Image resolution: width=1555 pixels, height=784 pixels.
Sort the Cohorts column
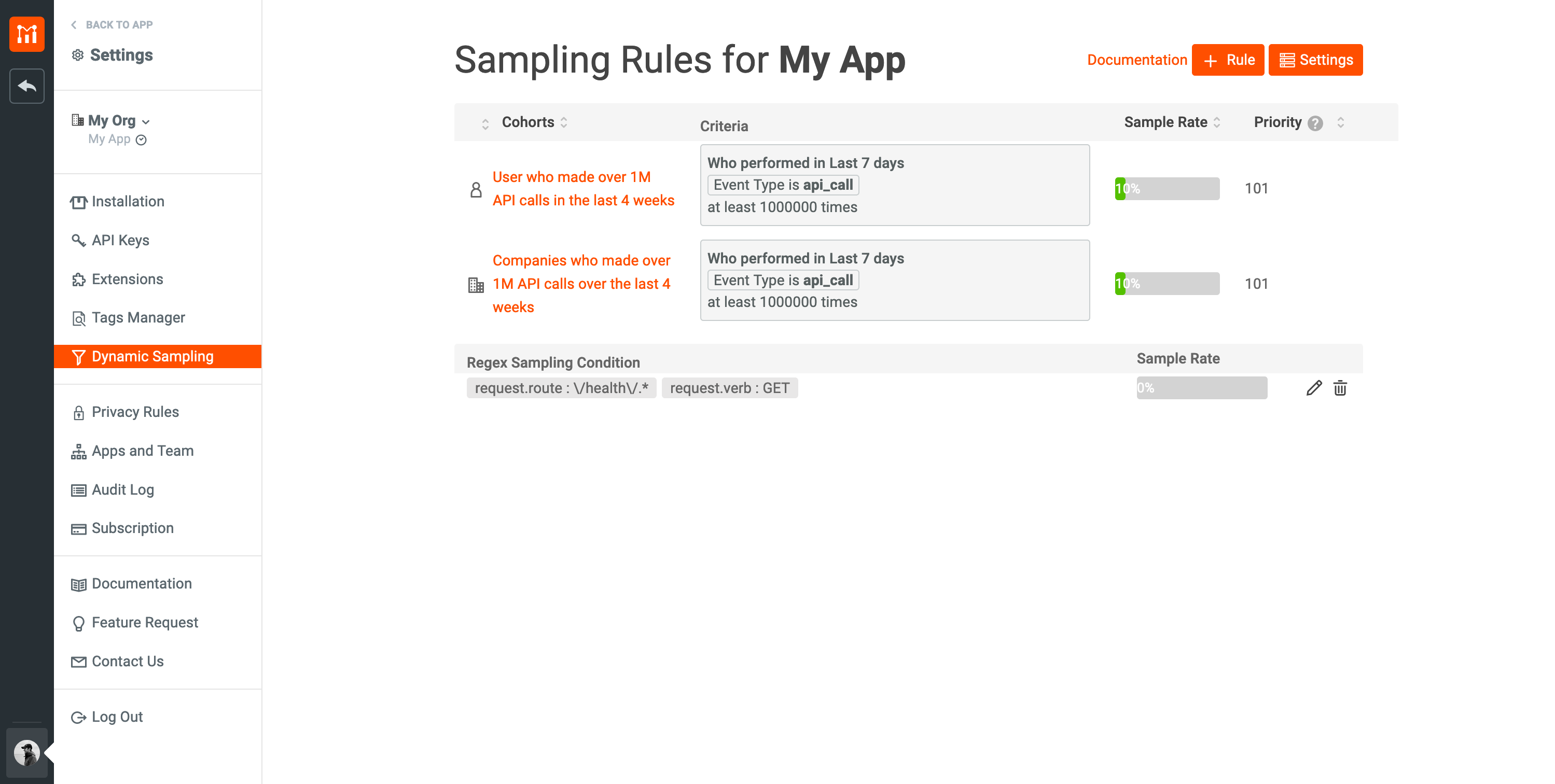pos(564,122)
